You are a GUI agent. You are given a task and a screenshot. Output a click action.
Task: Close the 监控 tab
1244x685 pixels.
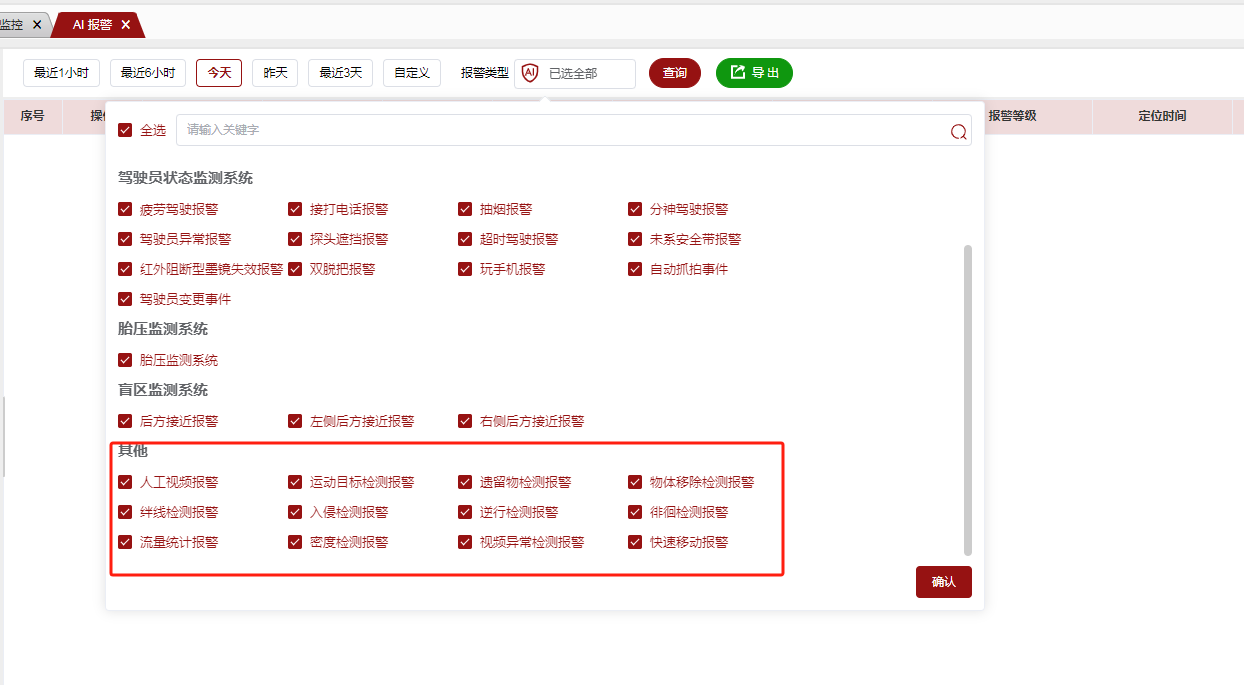pyautogui.click(x=36, y=24)
